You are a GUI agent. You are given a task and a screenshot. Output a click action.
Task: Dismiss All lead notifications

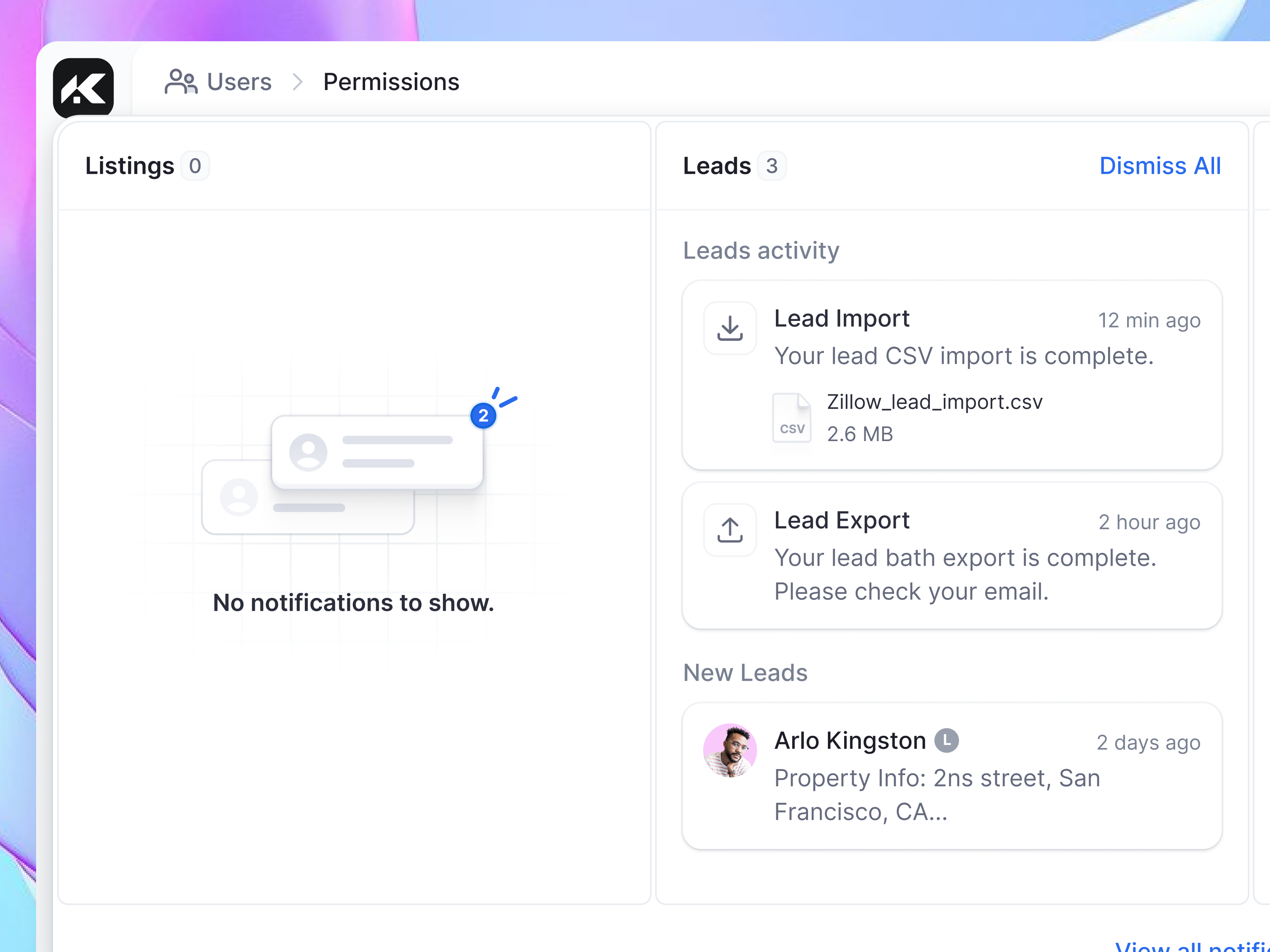(1160, 166)
